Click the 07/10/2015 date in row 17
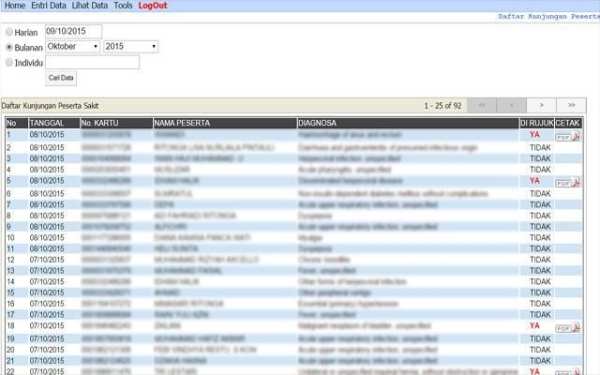Screen dimensions: 600x375 tap(47, 315)
